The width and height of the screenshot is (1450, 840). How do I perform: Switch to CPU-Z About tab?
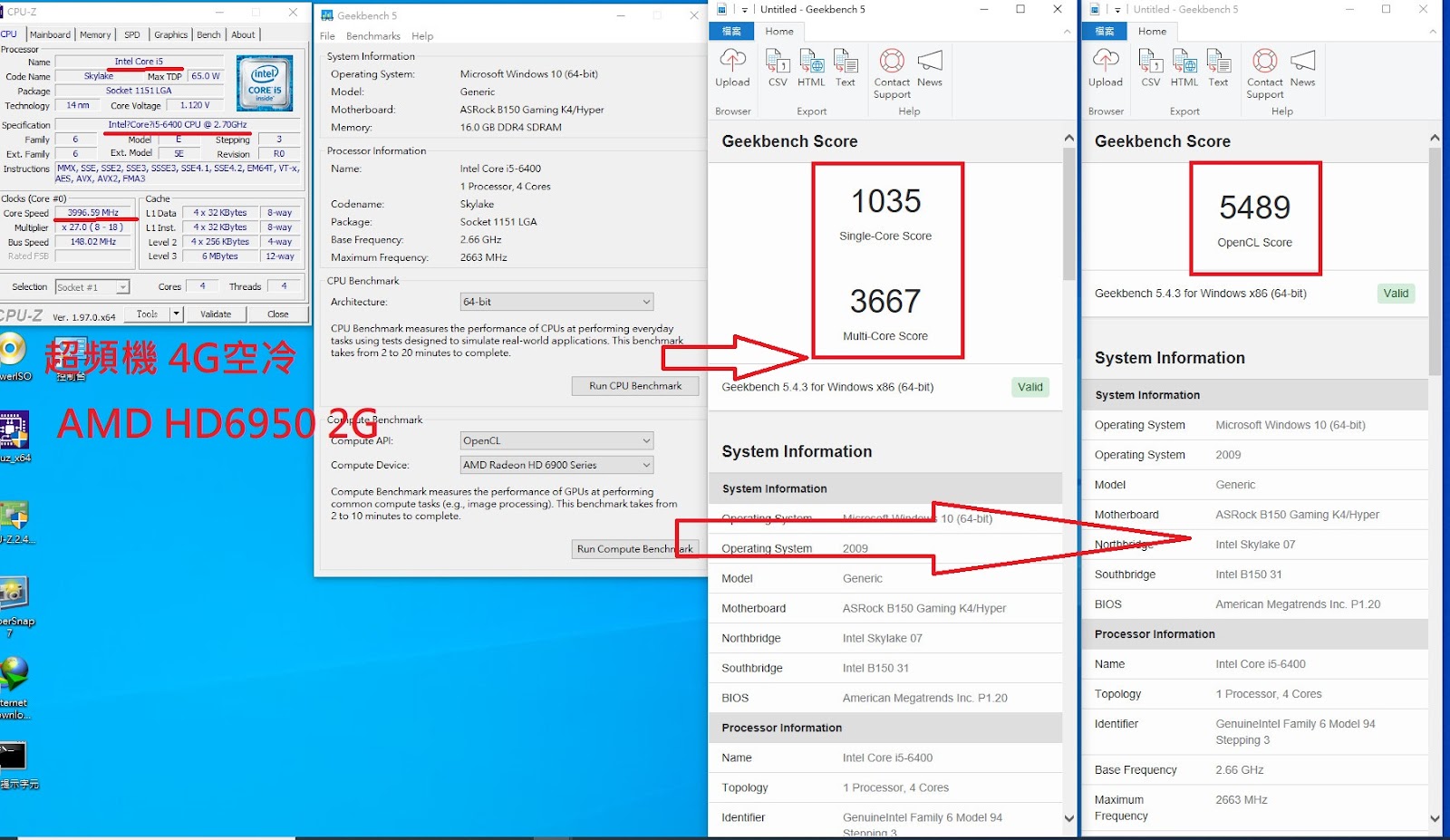click(243, 34)
